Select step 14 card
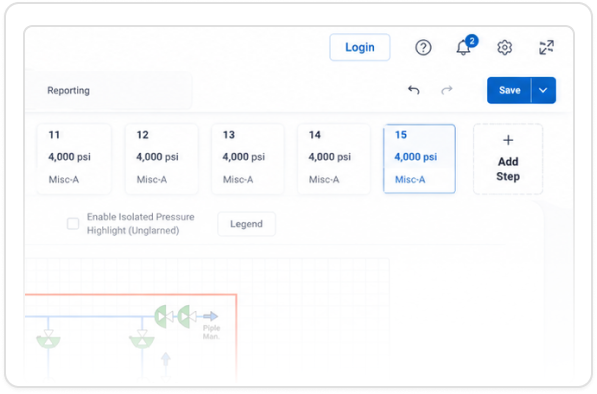Screen dimensions: 597x394 click(334, 159)
